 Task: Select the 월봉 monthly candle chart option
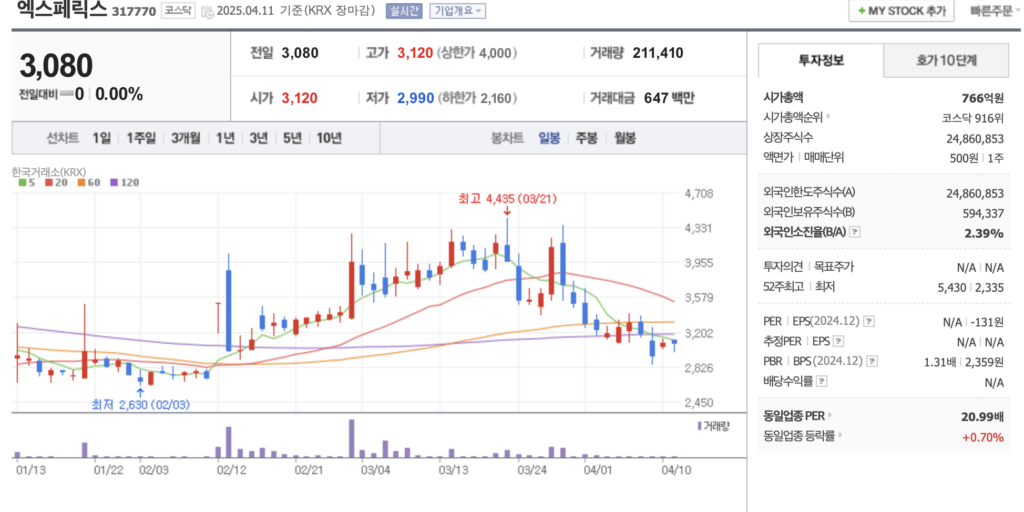point(625,138)
